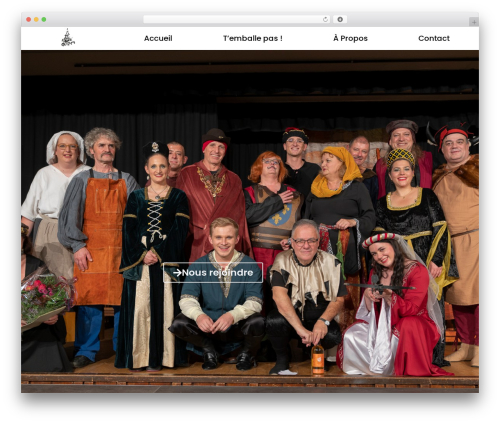Open a new tab with the plus button

[474, 22]
